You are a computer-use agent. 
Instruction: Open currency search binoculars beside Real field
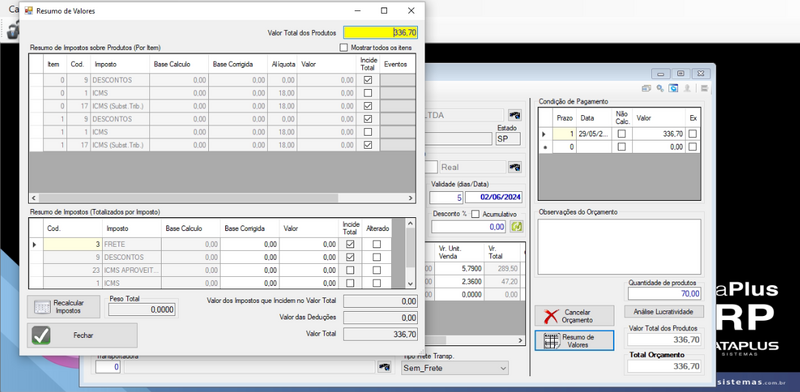pyautogui.click(x=515, y=167)
